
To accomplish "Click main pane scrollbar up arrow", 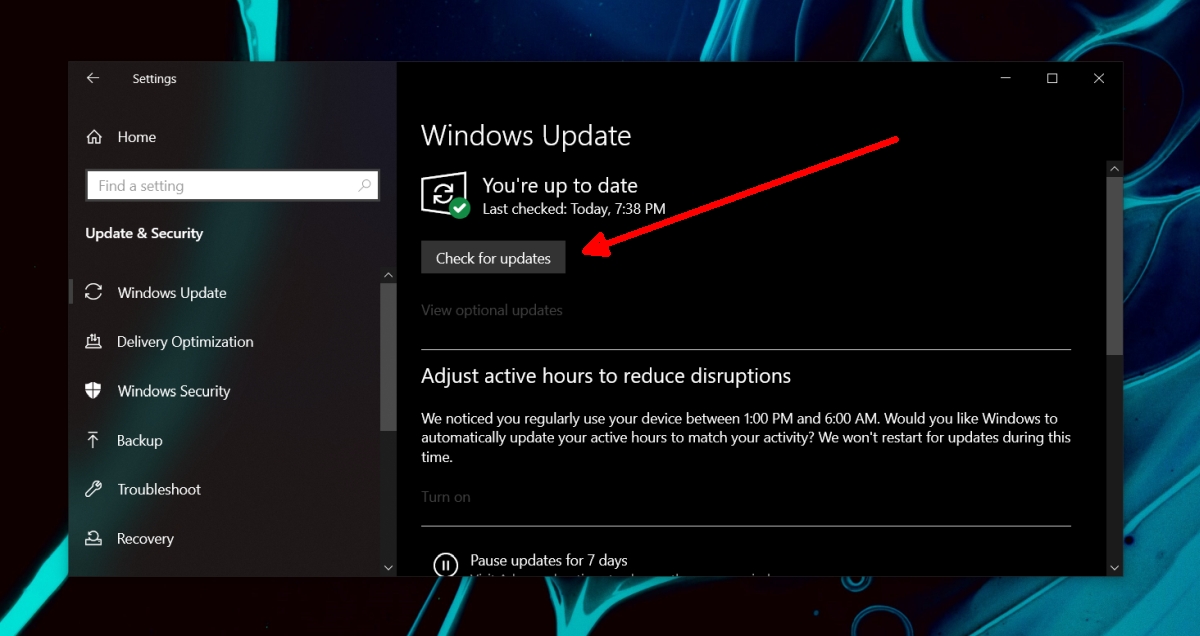I will (x=1115, y=168).
